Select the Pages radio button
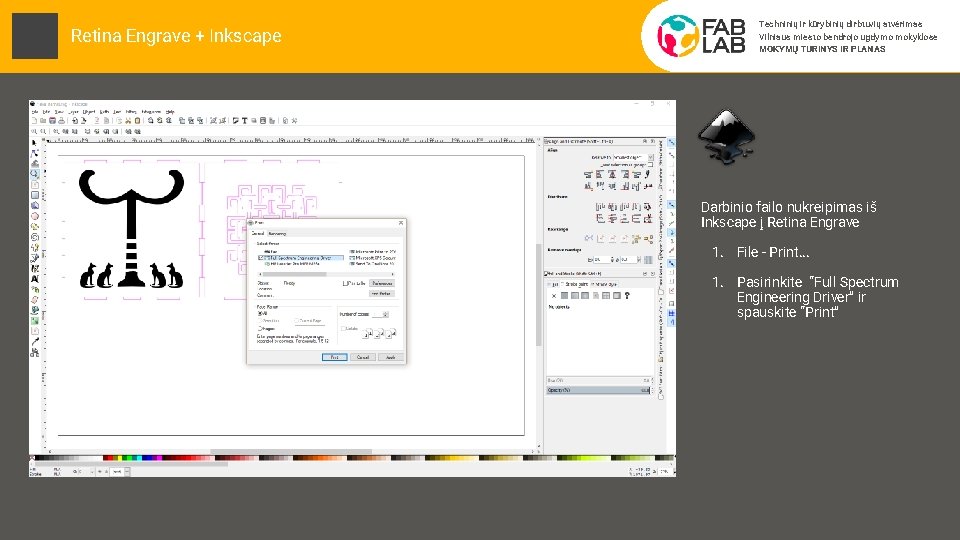 (x=260, y=329)
